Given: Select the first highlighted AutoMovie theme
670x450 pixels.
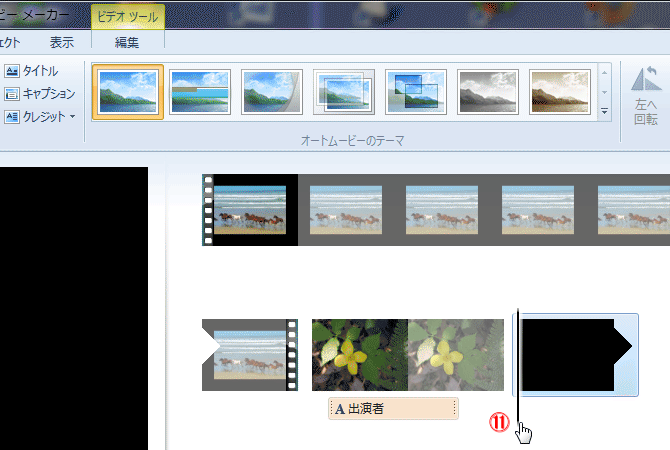Looking at the screenshot, I should click(x=128, y=92).
